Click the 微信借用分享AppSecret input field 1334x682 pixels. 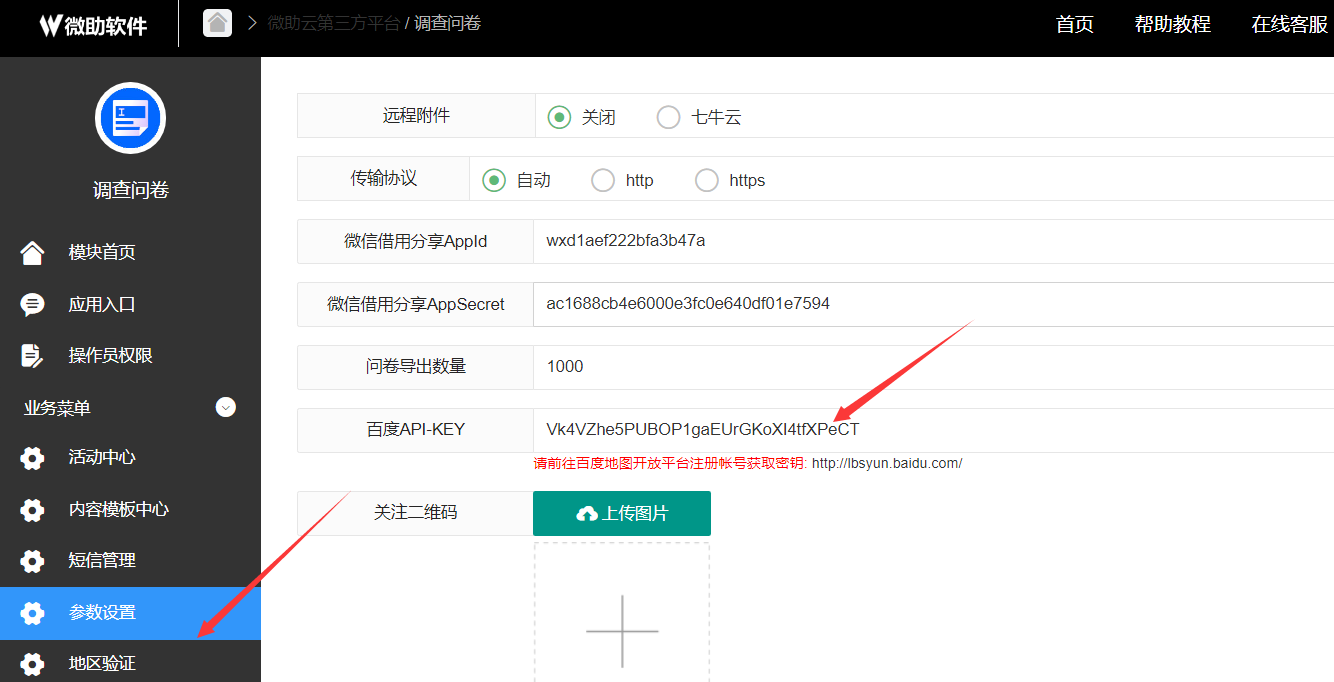(x=933, y=304)
